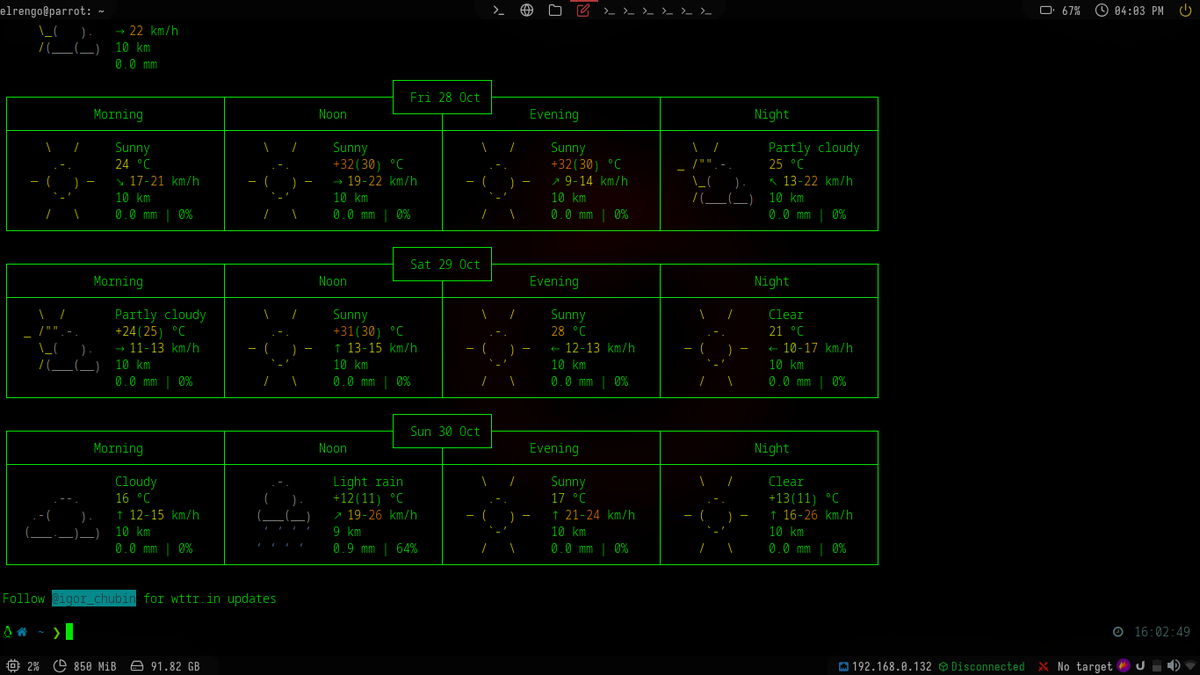Click the network icon beside 192.168.0.132

point(843,666)
